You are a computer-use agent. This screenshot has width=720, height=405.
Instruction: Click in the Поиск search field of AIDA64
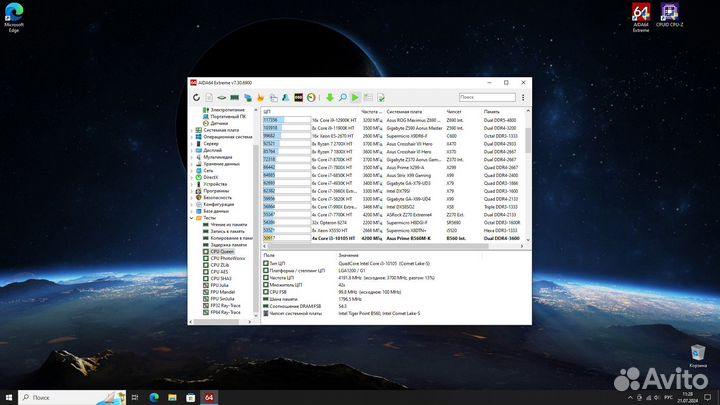coord(487,97)
